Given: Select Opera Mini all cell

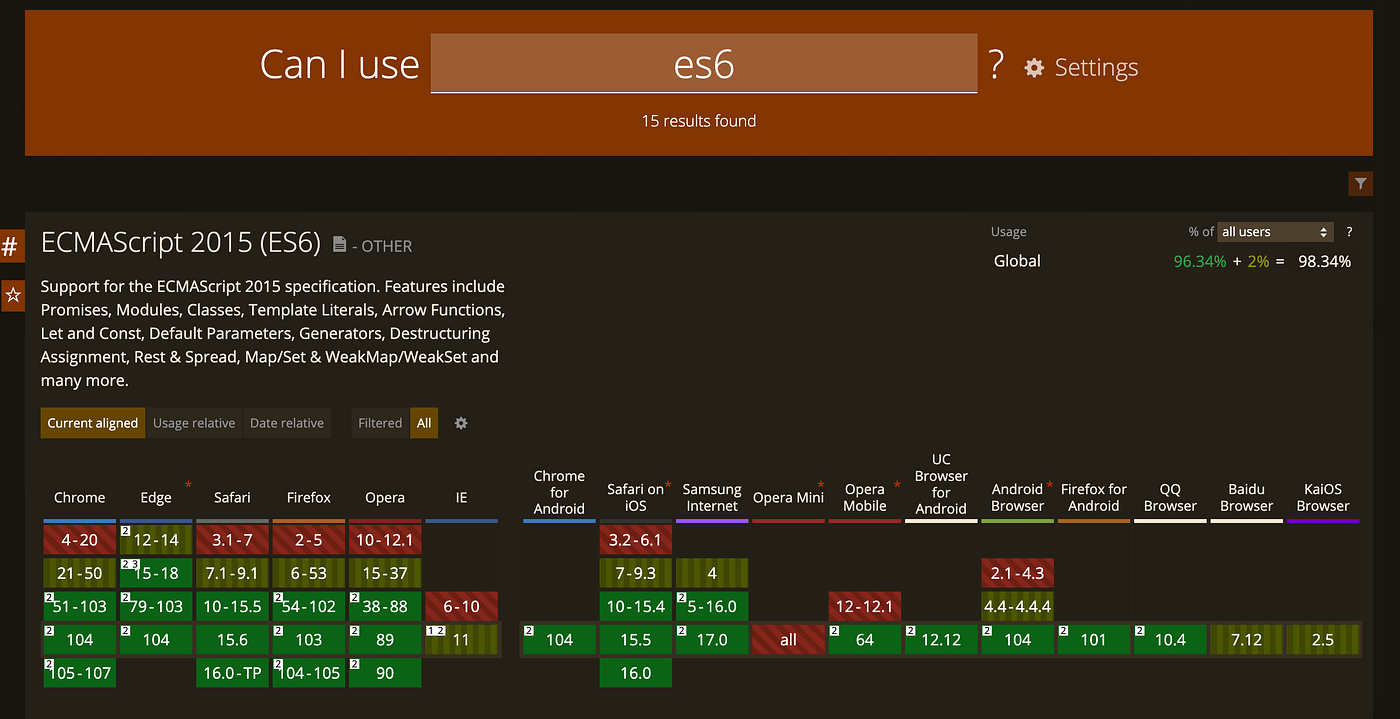Looking at the screenshot, I should (788, 640).
